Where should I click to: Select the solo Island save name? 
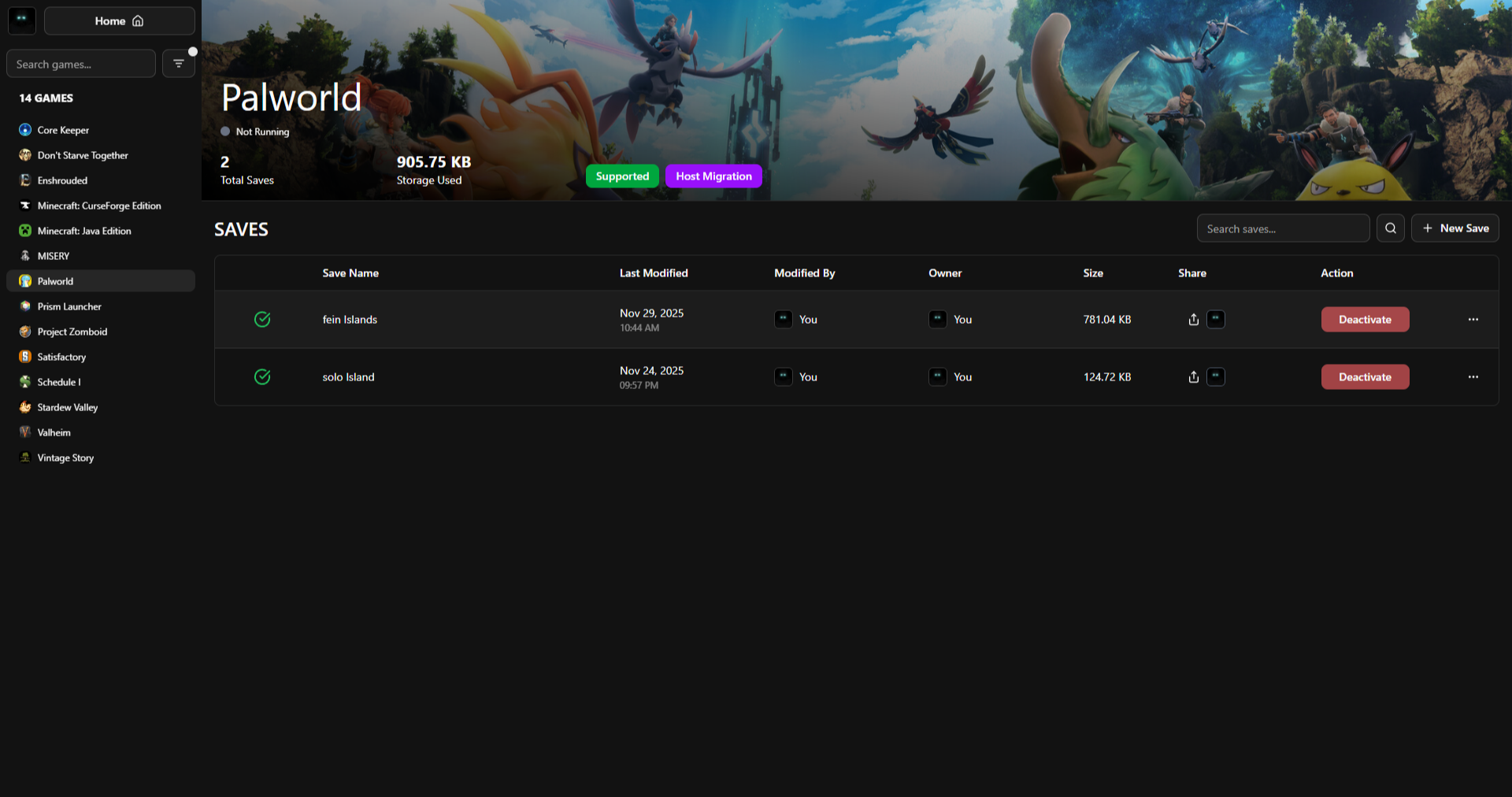(348, 377)
